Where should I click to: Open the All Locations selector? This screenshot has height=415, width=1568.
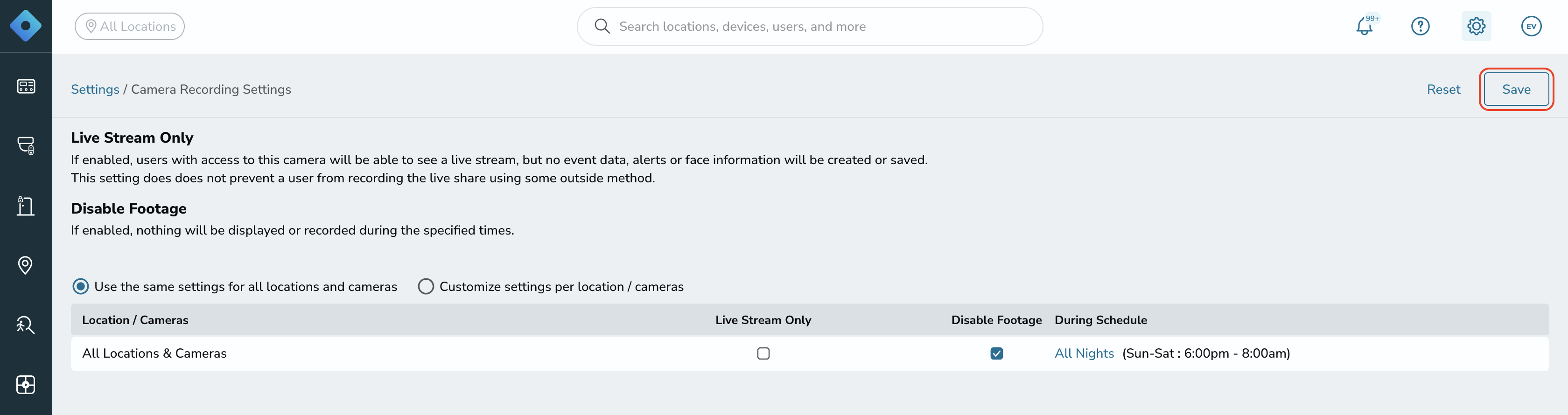pos(130,26)
